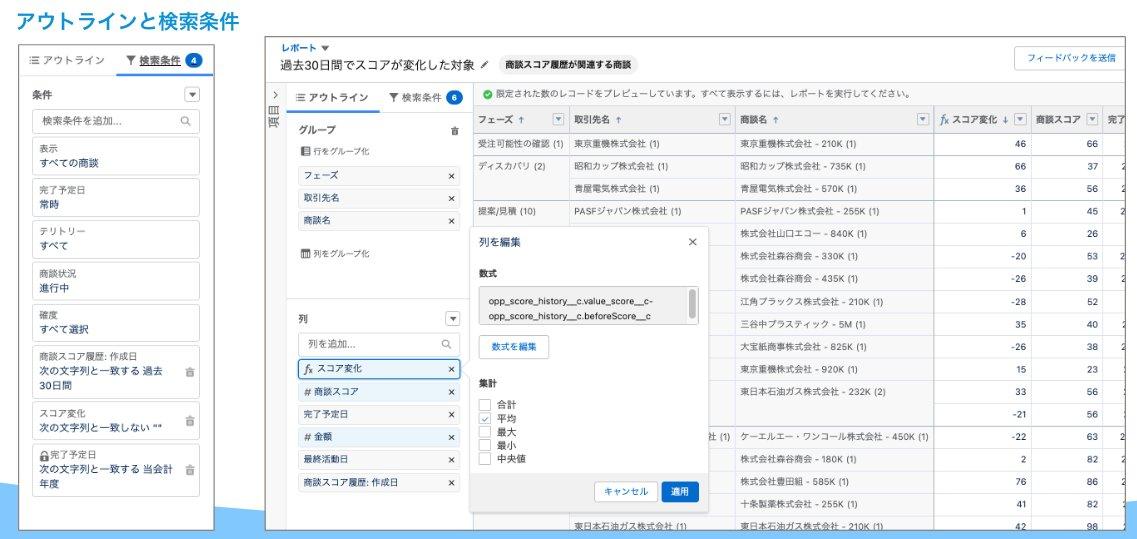Open the フェーズ column header menu

(558, 120)
